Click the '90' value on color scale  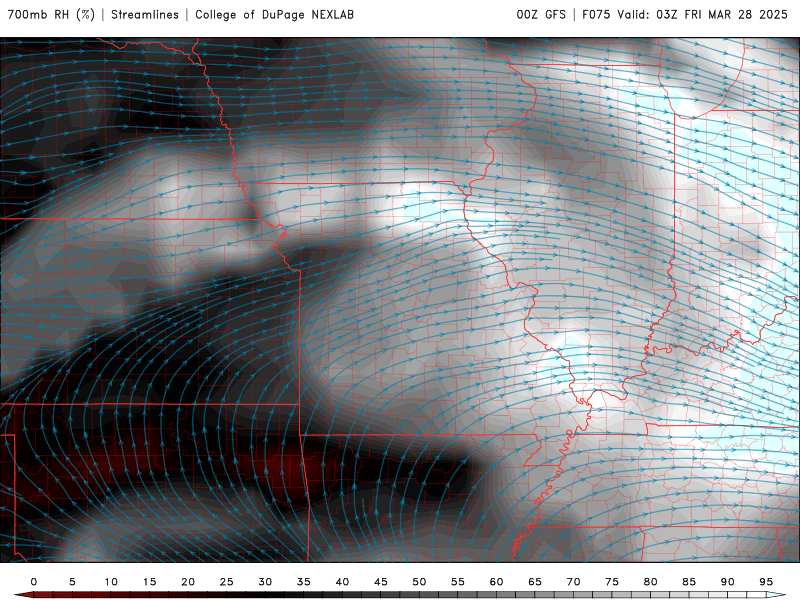pos(727,582)
